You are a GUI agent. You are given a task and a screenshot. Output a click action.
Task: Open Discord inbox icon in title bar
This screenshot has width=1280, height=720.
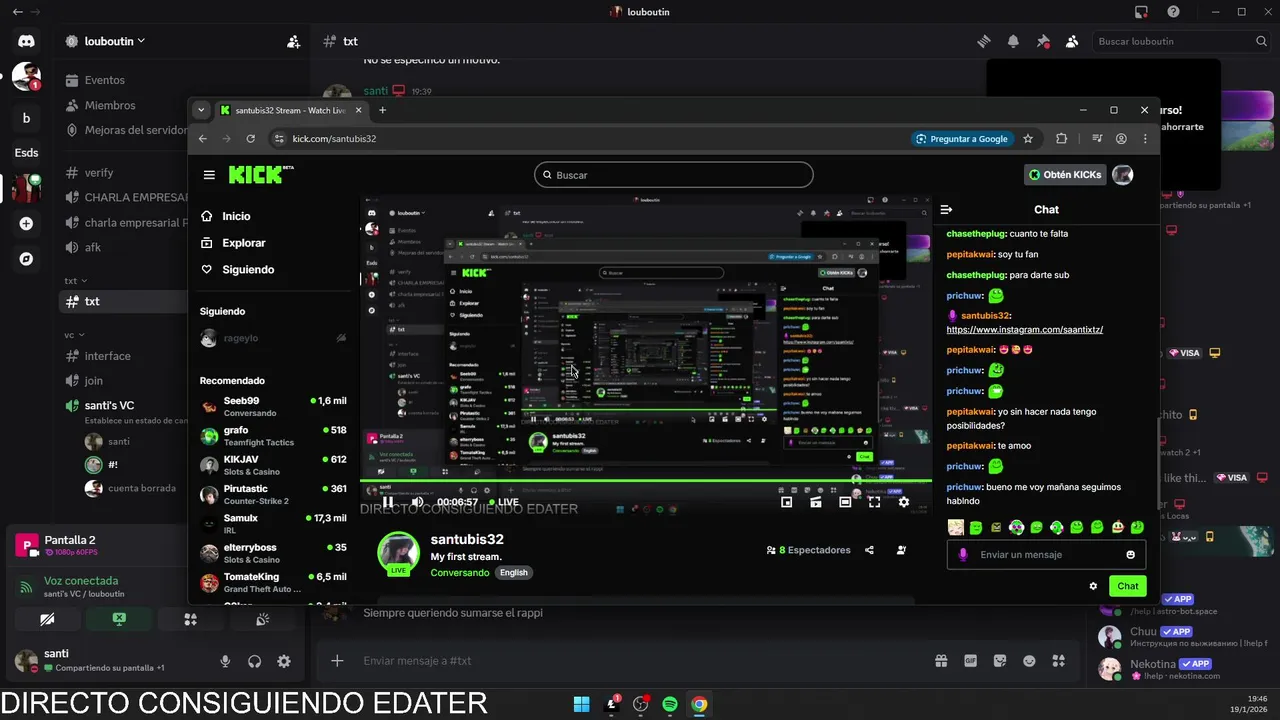coord(1141,12)
